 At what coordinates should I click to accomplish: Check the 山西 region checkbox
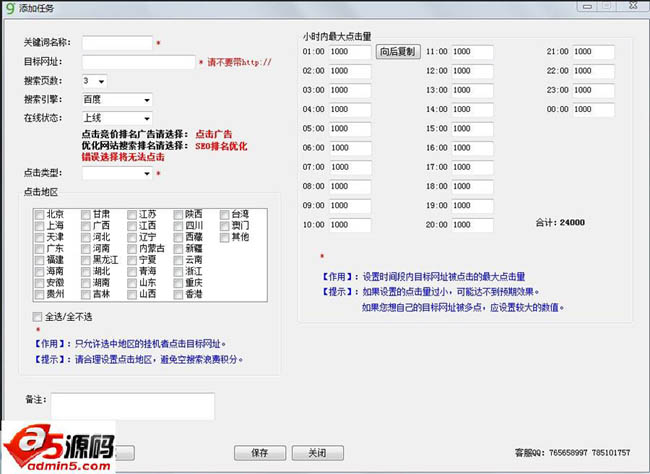click(x=132, y=294)
